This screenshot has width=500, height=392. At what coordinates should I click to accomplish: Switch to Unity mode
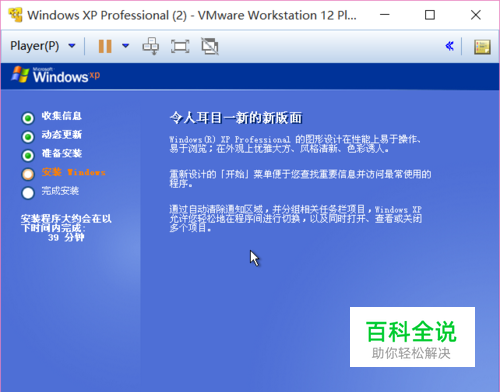[x=210, y=46]
